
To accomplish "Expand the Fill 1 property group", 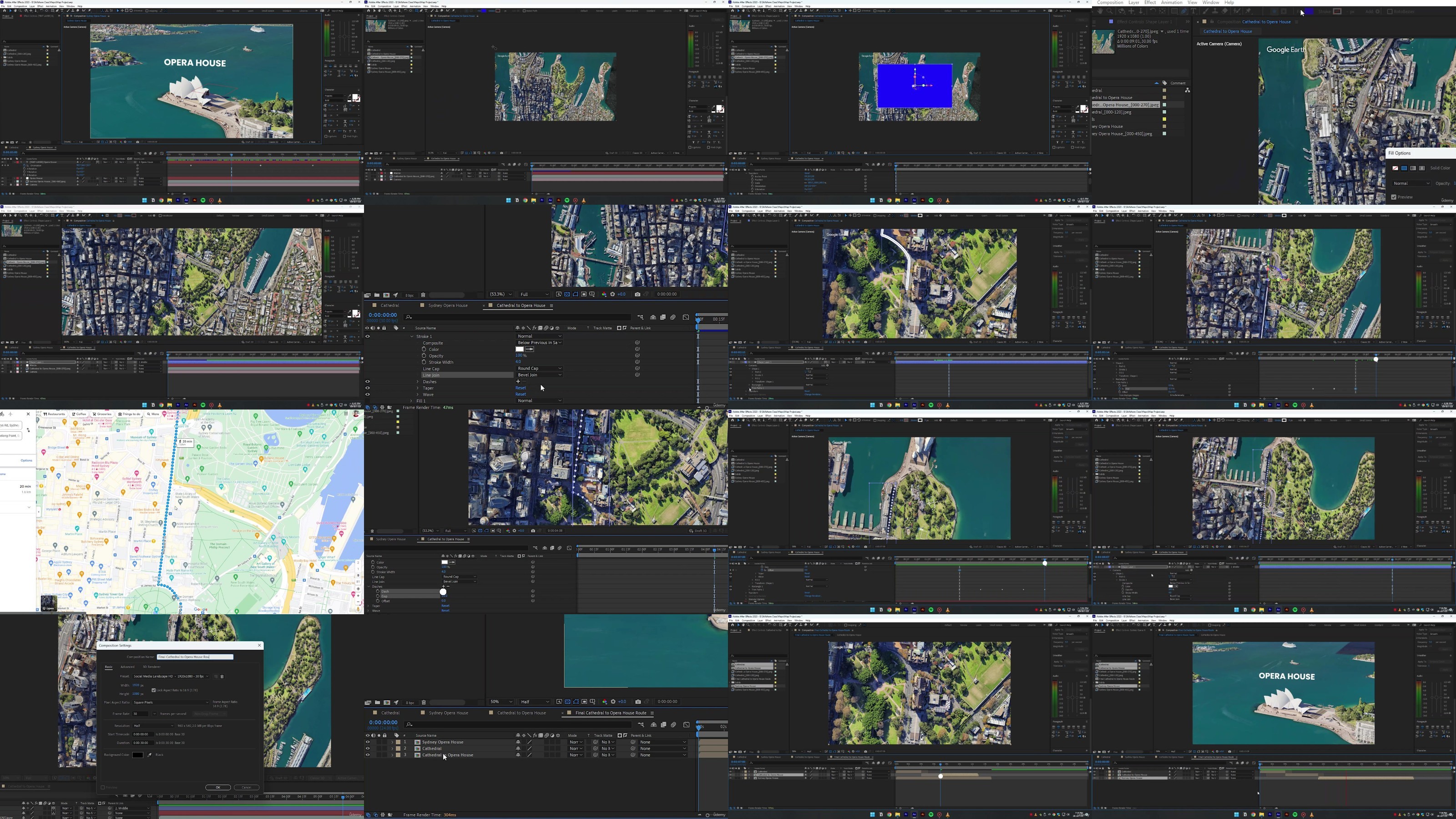I will (x=411, y=401).
